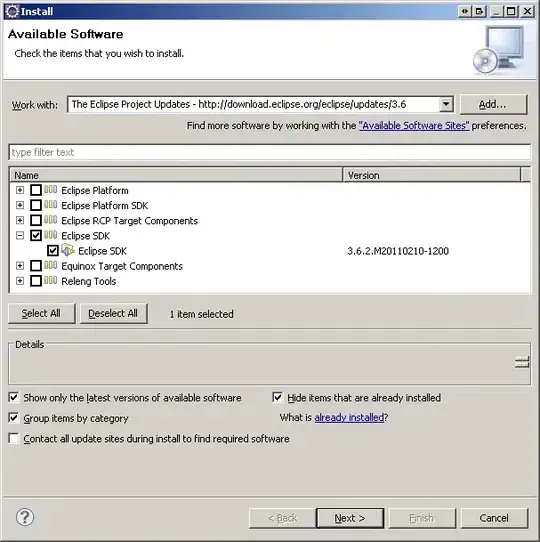Toggle Group items by category checkbox
540x542 pixels.
[x=14, y=418]
